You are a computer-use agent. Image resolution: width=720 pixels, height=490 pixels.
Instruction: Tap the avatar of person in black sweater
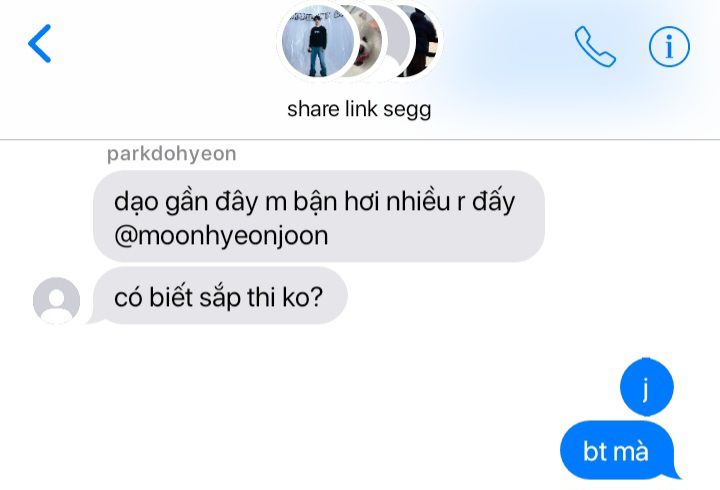point(318,41)
